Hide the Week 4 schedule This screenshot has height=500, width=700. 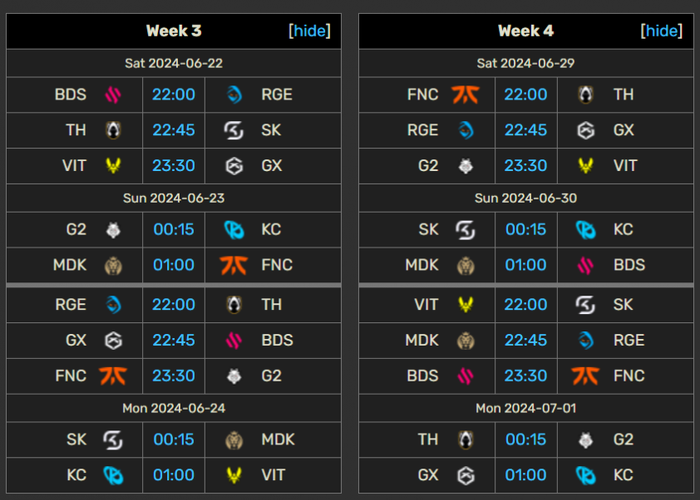(x=661, y=31)
